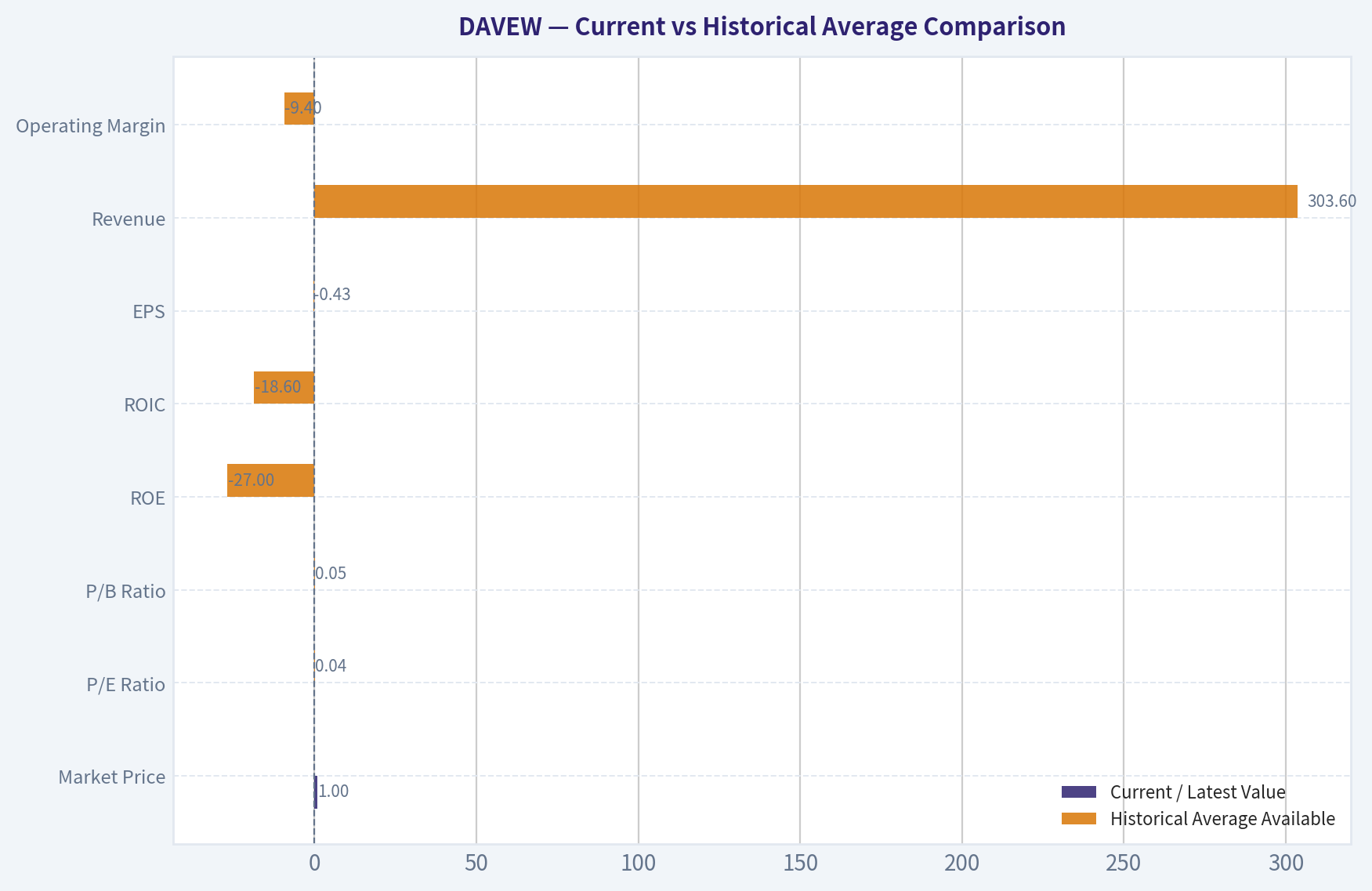Click the 'EPS' axis label

click(x=149, y=312)
